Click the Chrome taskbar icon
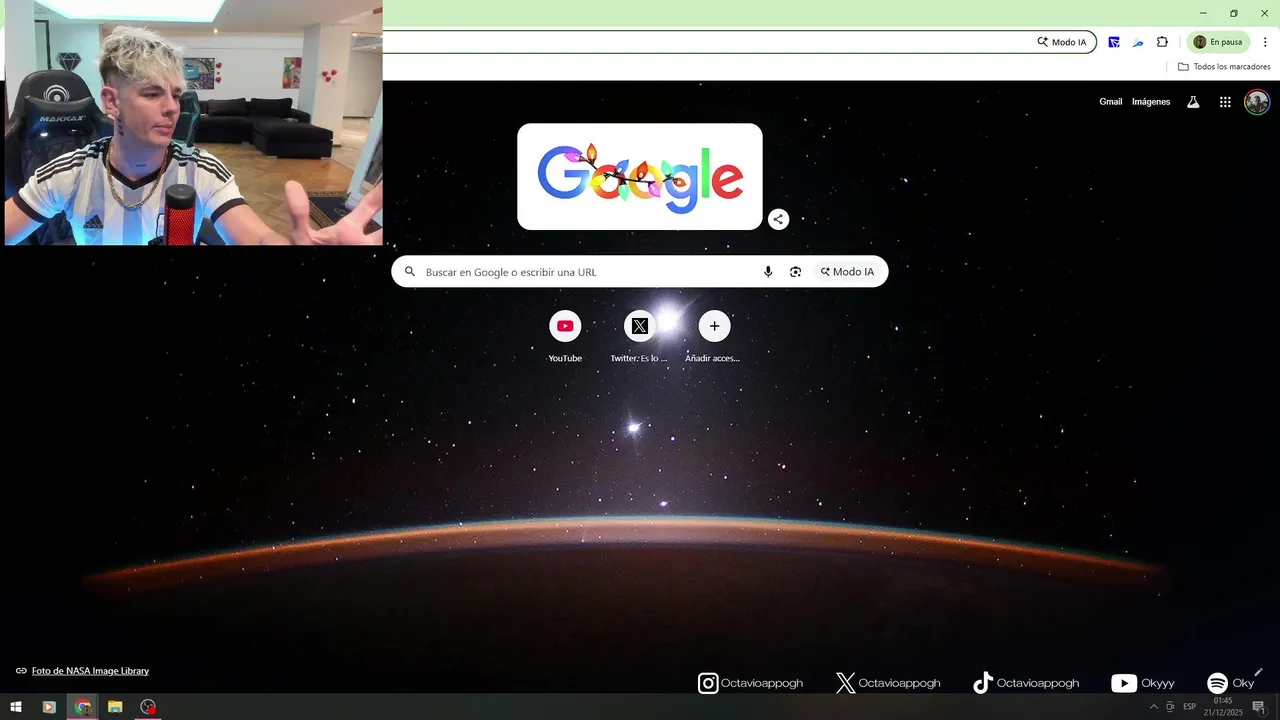Image resolution: width=1280 pixels, height=720 pixels. point(82,707)
